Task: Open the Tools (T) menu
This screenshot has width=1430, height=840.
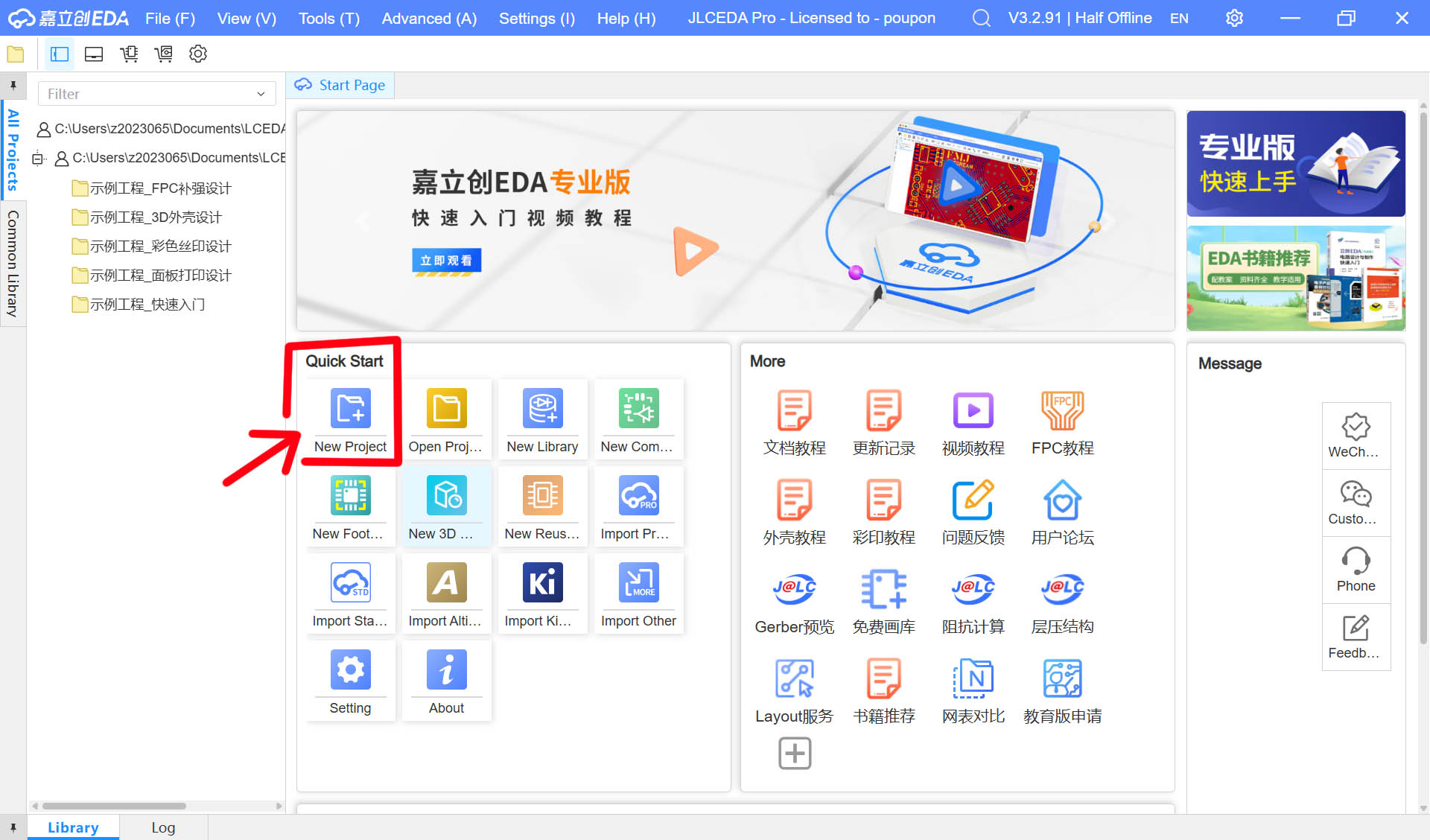Action: coord(328,18)
